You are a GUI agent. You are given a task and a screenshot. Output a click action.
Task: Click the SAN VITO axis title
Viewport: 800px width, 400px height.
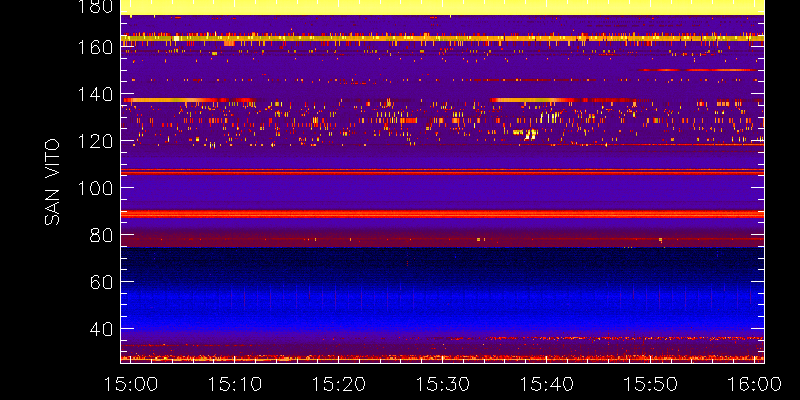tap(52, 182)
